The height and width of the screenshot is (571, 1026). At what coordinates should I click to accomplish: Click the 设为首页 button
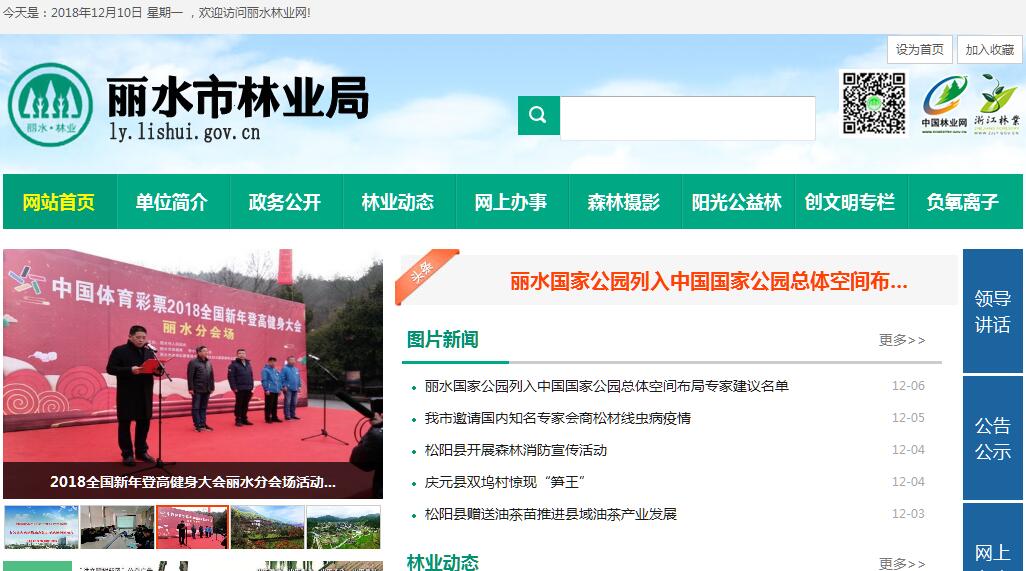coord(919,50)
